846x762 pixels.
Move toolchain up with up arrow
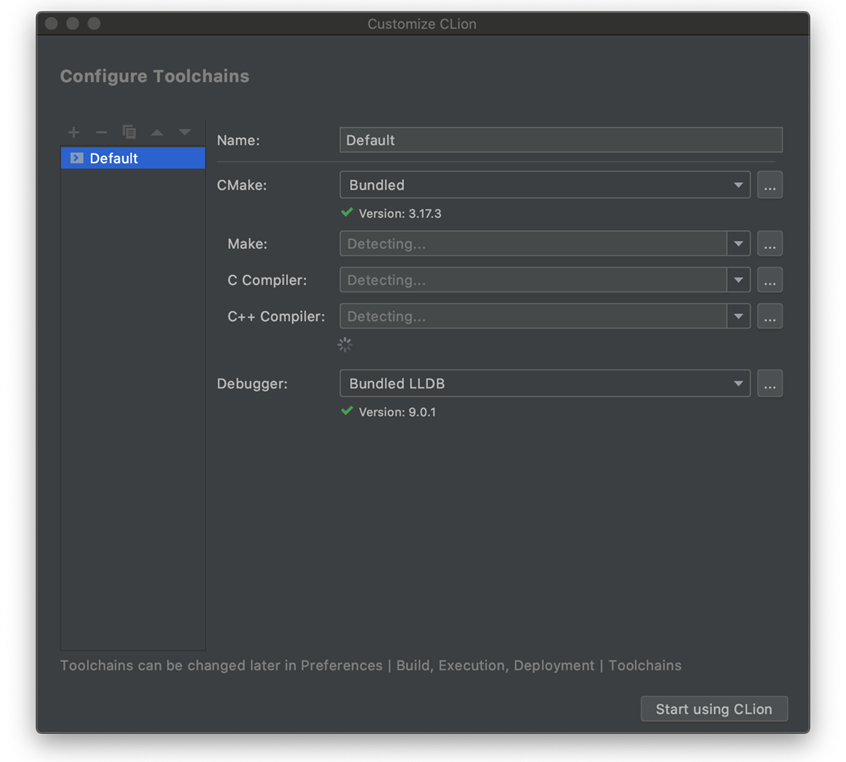[157, 132]
